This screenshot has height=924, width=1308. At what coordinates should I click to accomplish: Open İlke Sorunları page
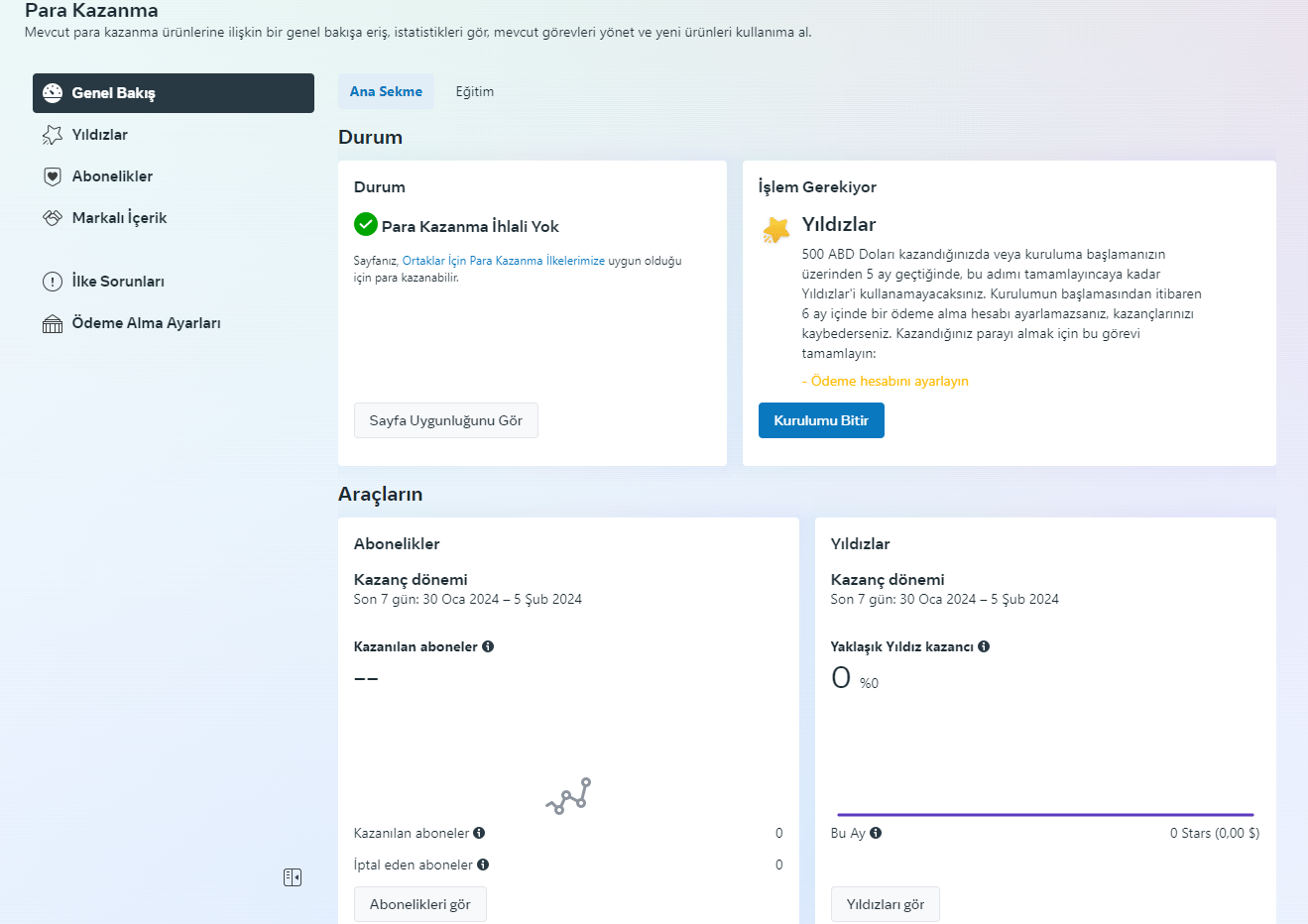(x=174, y=282)
